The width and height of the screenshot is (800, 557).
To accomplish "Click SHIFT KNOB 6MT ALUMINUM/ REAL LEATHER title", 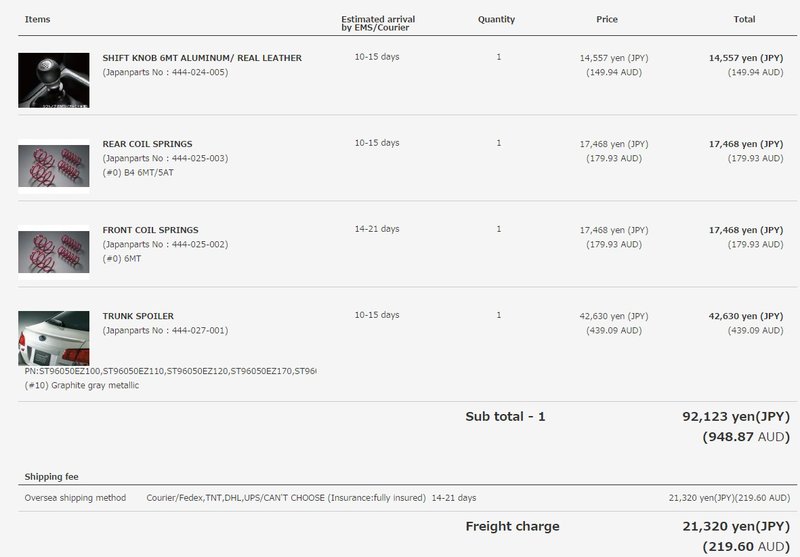I will [x=202, y=58].
